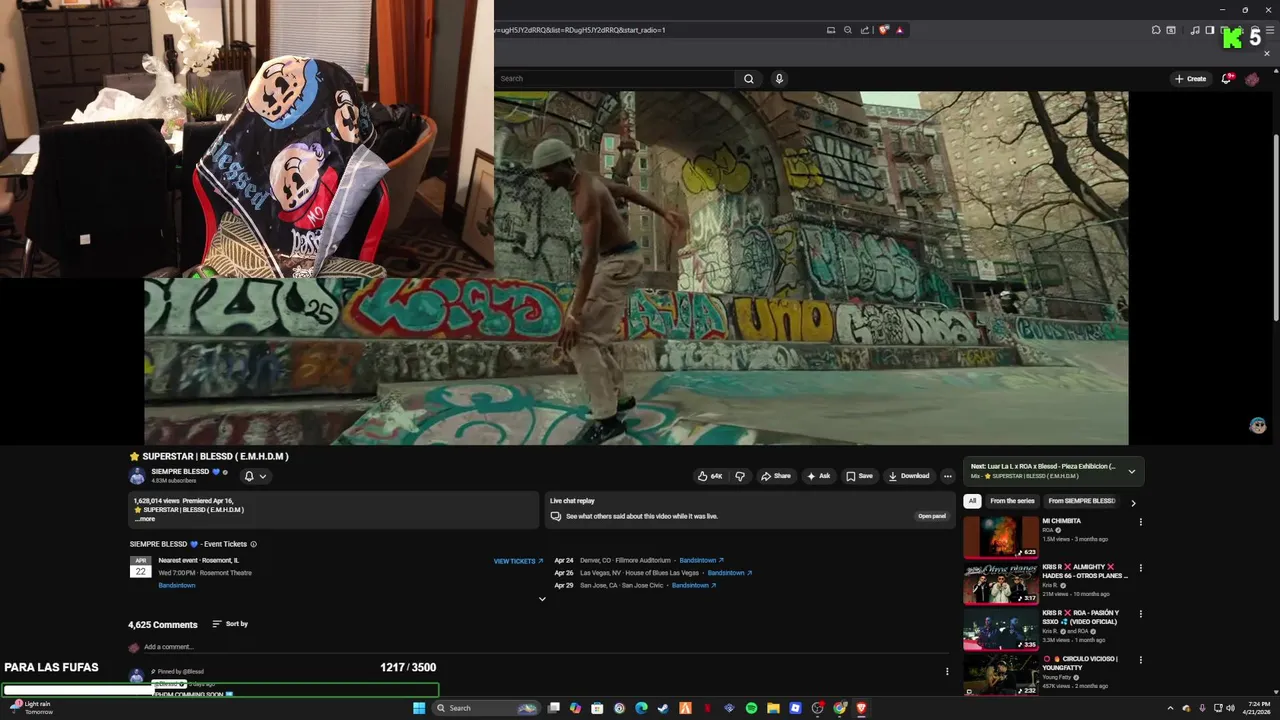
Task: Open Spotify from the taskbar
Action: (751, 708)
